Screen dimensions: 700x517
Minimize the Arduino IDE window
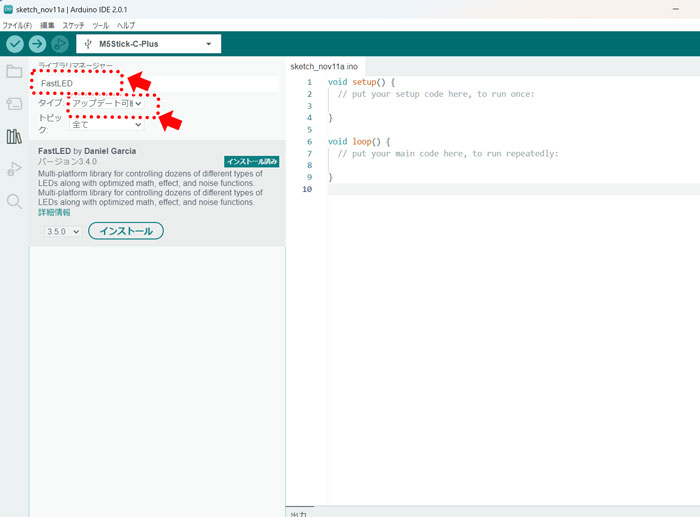[x=676, y=9]
